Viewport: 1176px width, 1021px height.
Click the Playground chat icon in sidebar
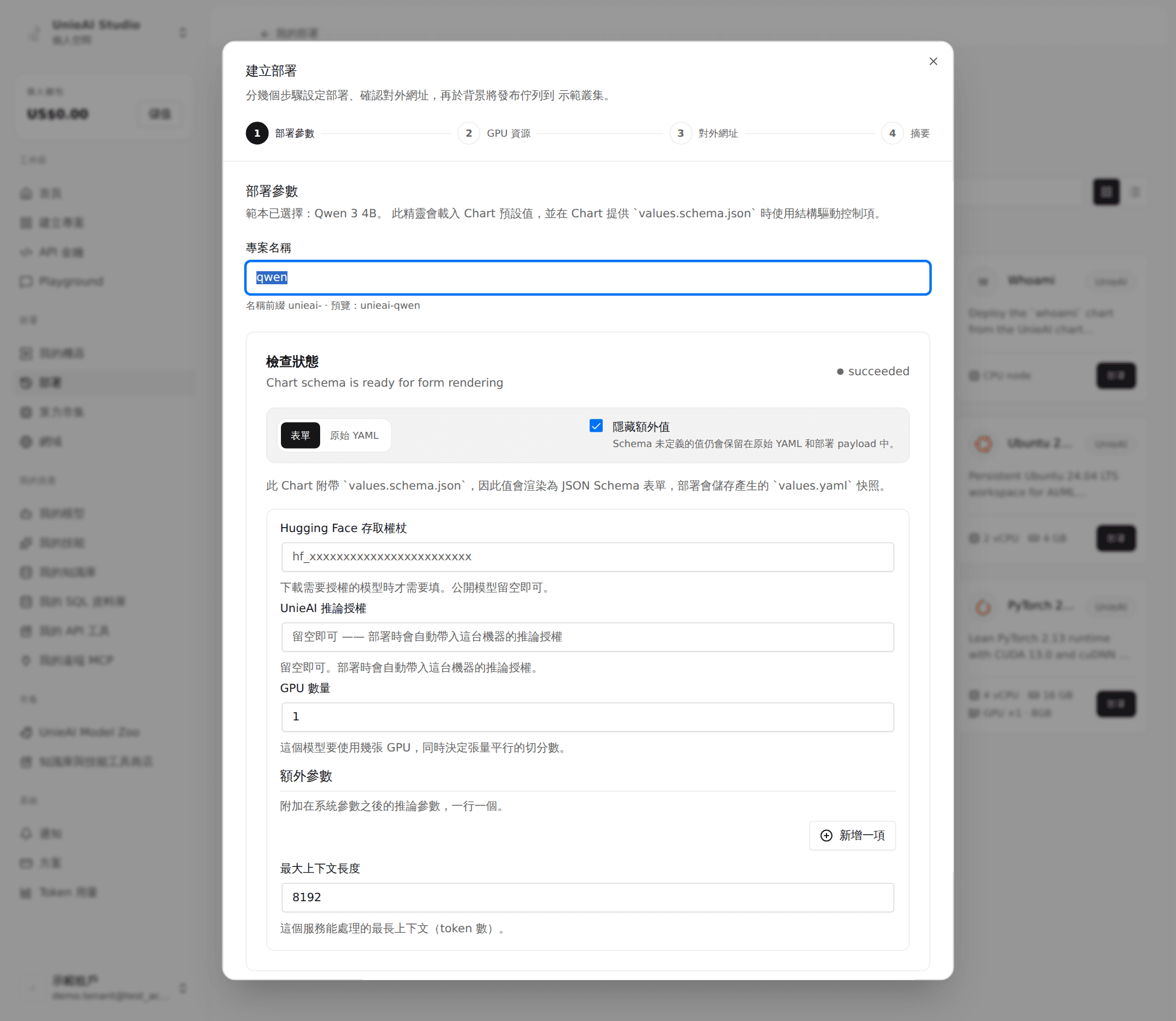[26, 282]
